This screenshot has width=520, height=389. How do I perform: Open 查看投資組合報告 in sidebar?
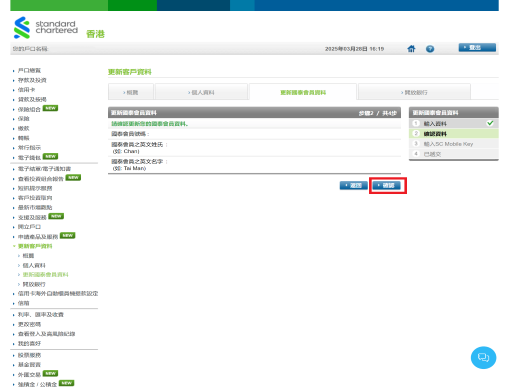pos(41,179)
